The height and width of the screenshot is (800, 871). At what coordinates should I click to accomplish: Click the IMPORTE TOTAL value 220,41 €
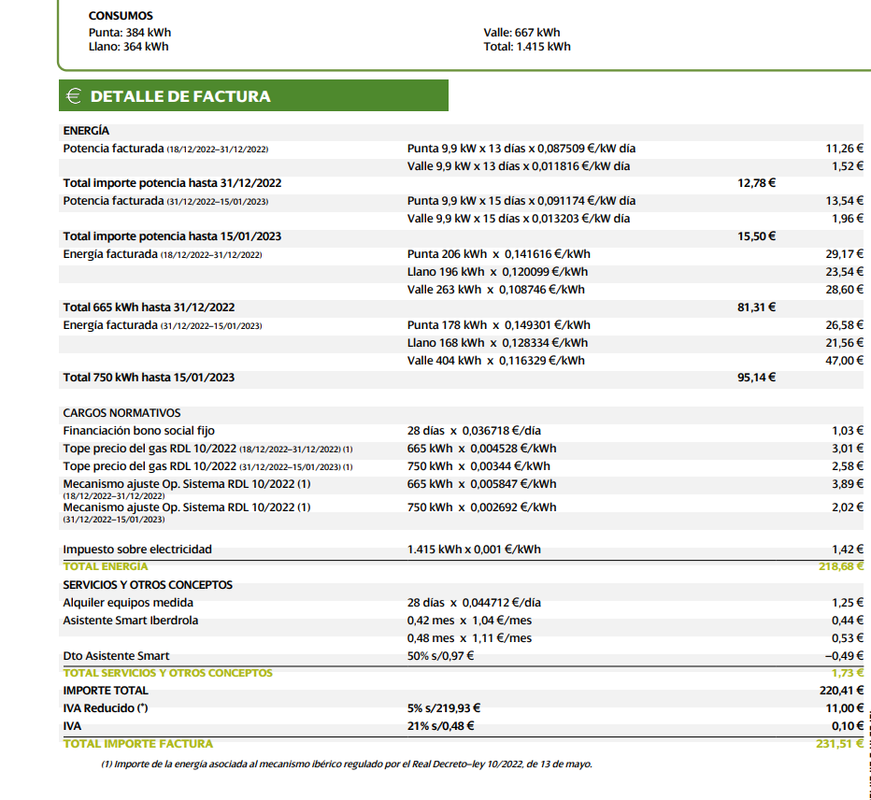[x=842, y=691]
